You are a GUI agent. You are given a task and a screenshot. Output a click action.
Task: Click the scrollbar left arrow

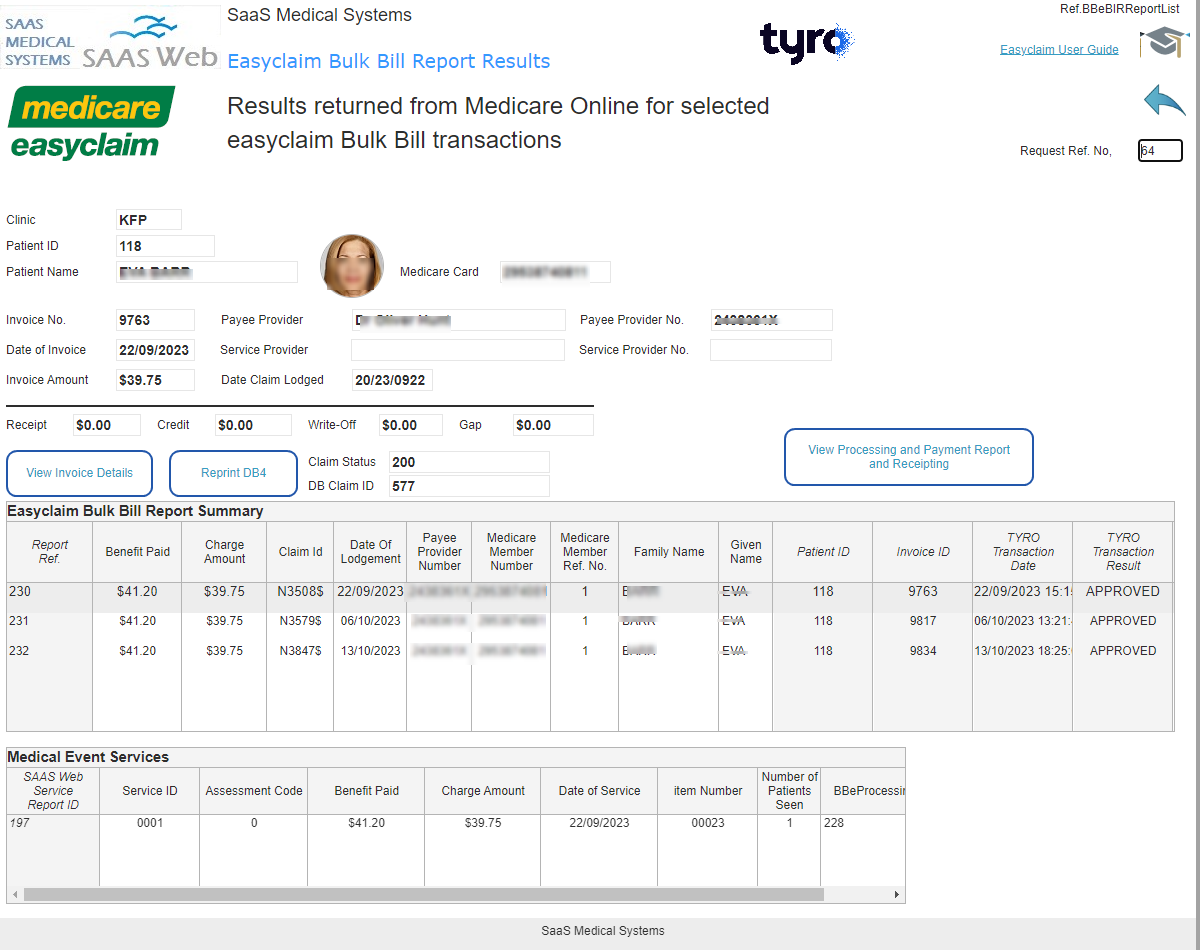[x=15, y=894]
